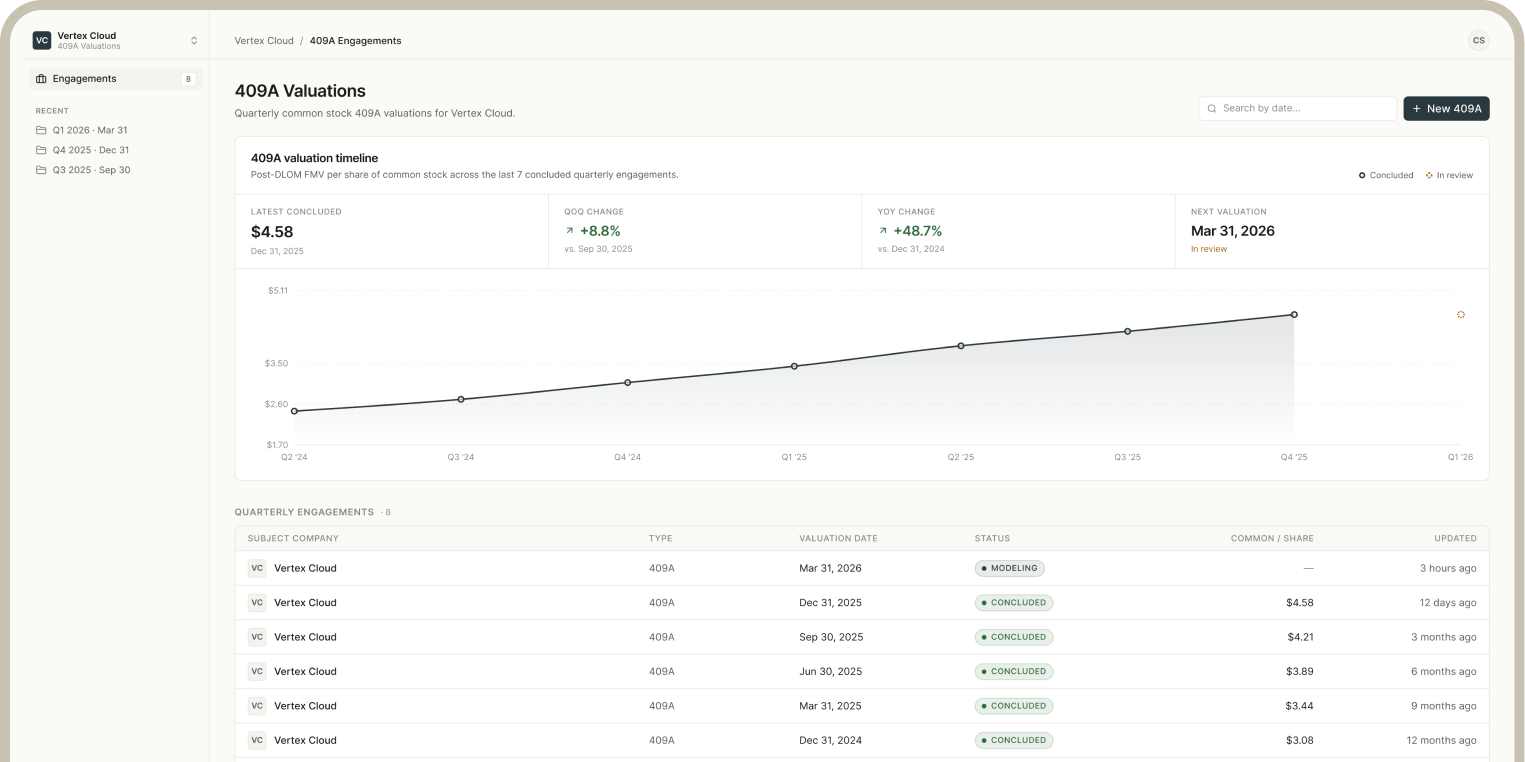The height and width of the screenshot is (762, 1525).
Task: Click VC icon in Jun 30, 2025 row
Action: coord(257,672)
